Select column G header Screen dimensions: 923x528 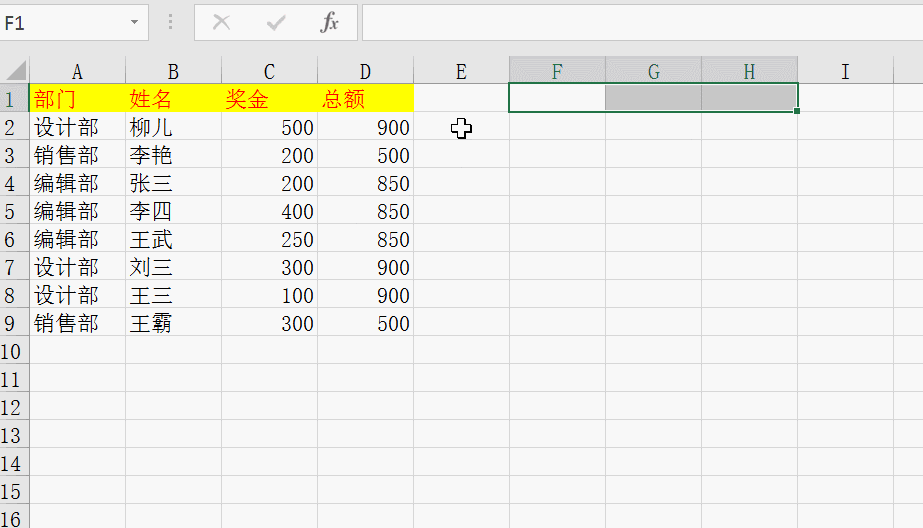(653, 71)
